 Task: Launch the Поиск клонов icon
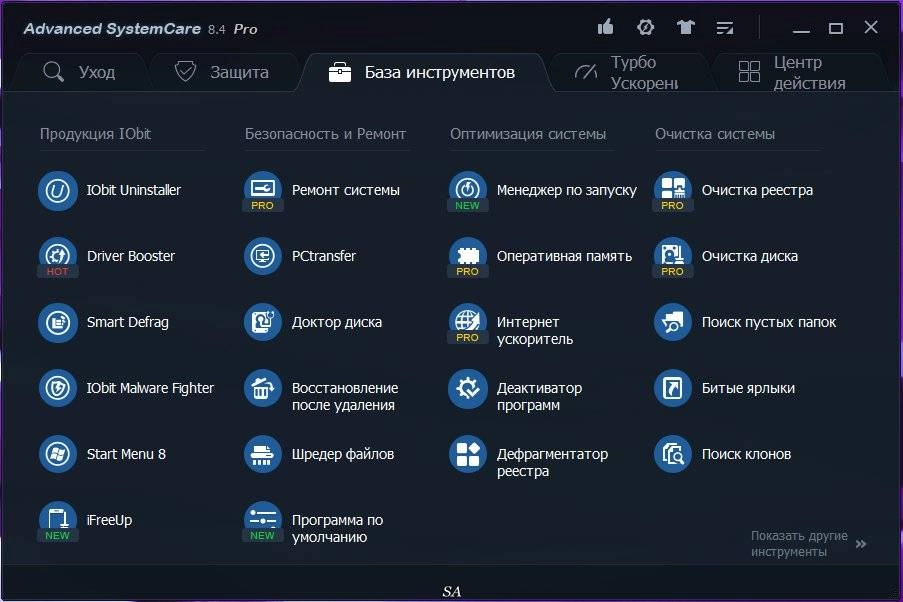coord(673,455)
